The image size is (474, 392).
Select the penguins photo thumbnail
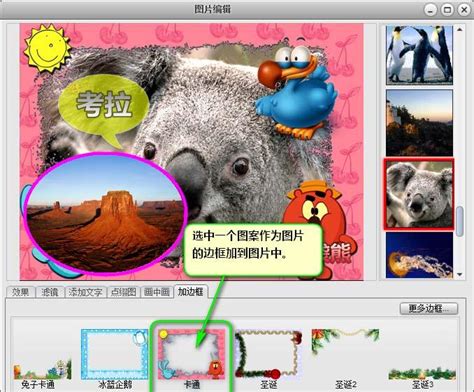(x=419, y=55)
